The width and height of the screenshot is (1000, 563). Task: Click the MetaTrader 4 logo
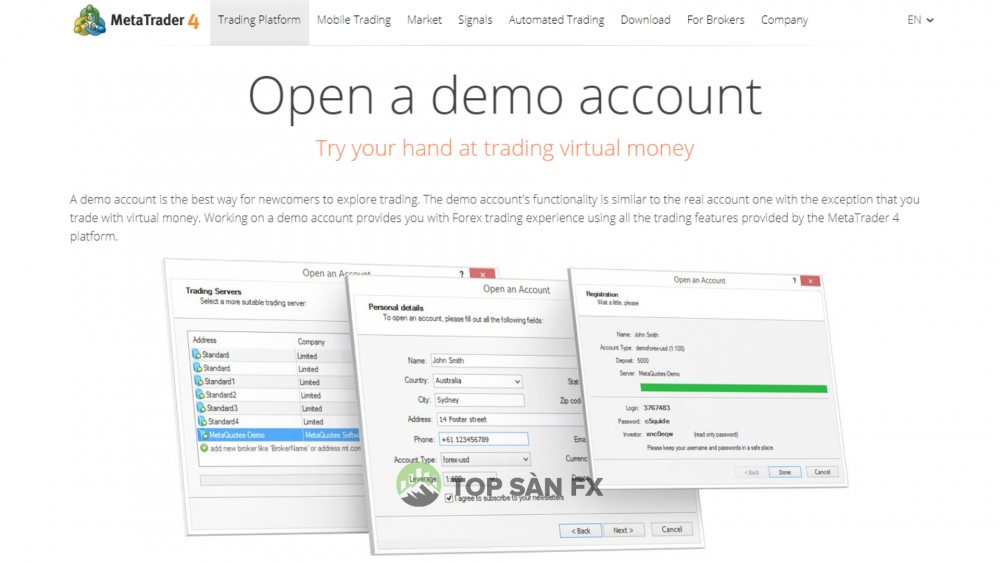136,20
